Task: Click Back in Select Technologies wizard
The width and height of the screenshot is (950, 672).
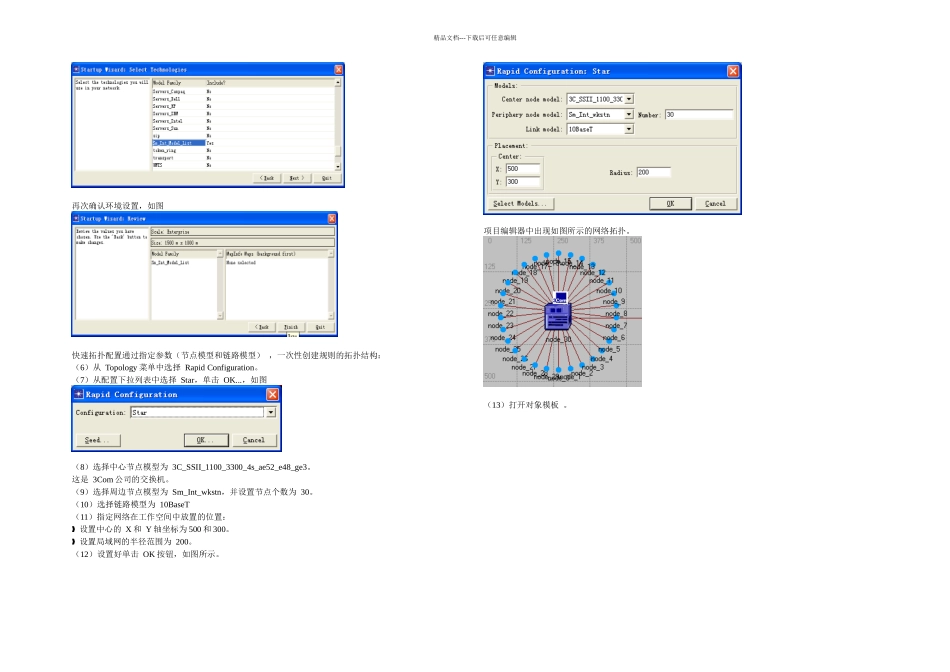Action: (267, 178)
